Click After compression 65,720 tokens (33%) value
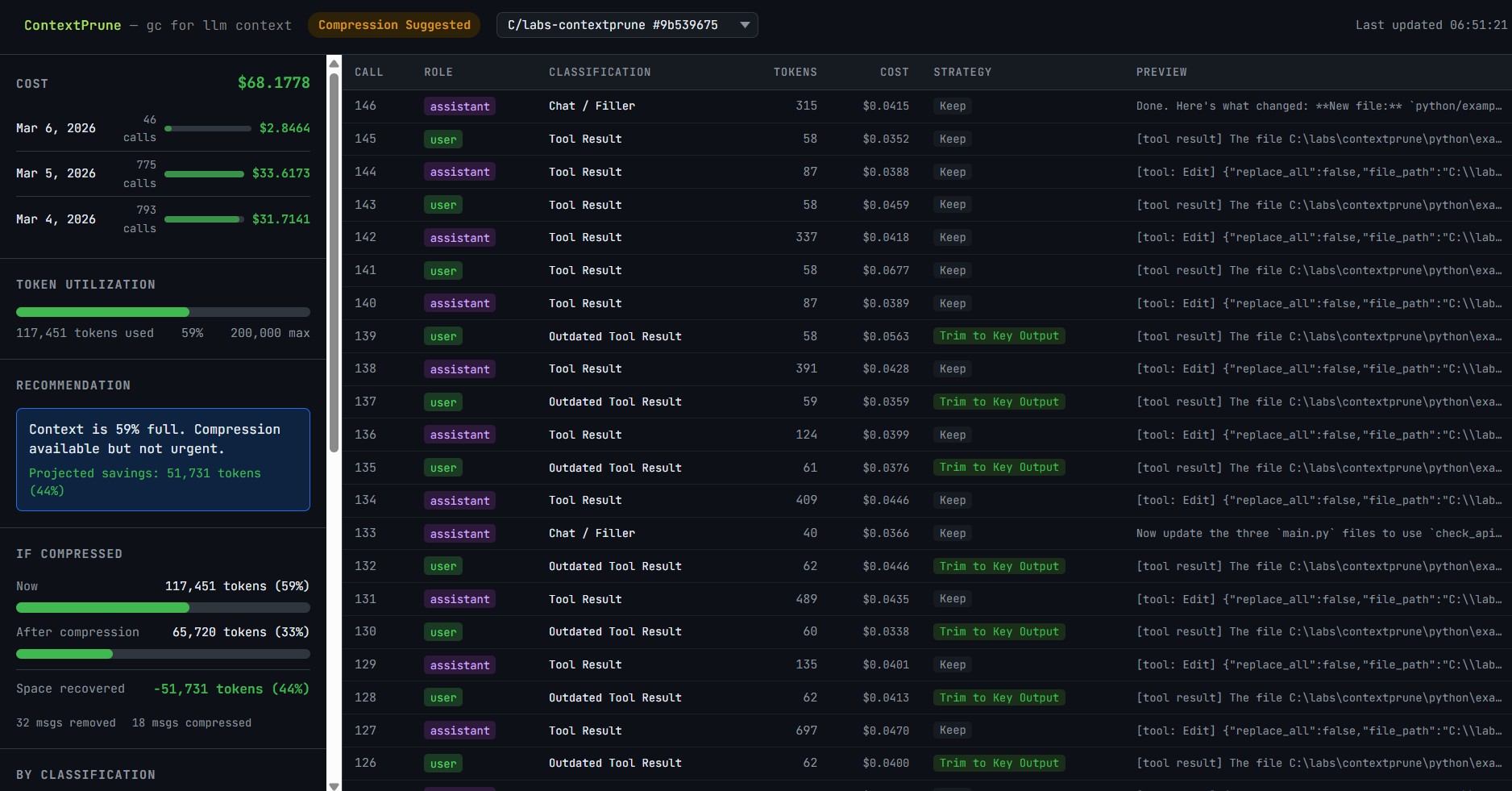This screenshot has height=791, width=1512. pos(240,632)
